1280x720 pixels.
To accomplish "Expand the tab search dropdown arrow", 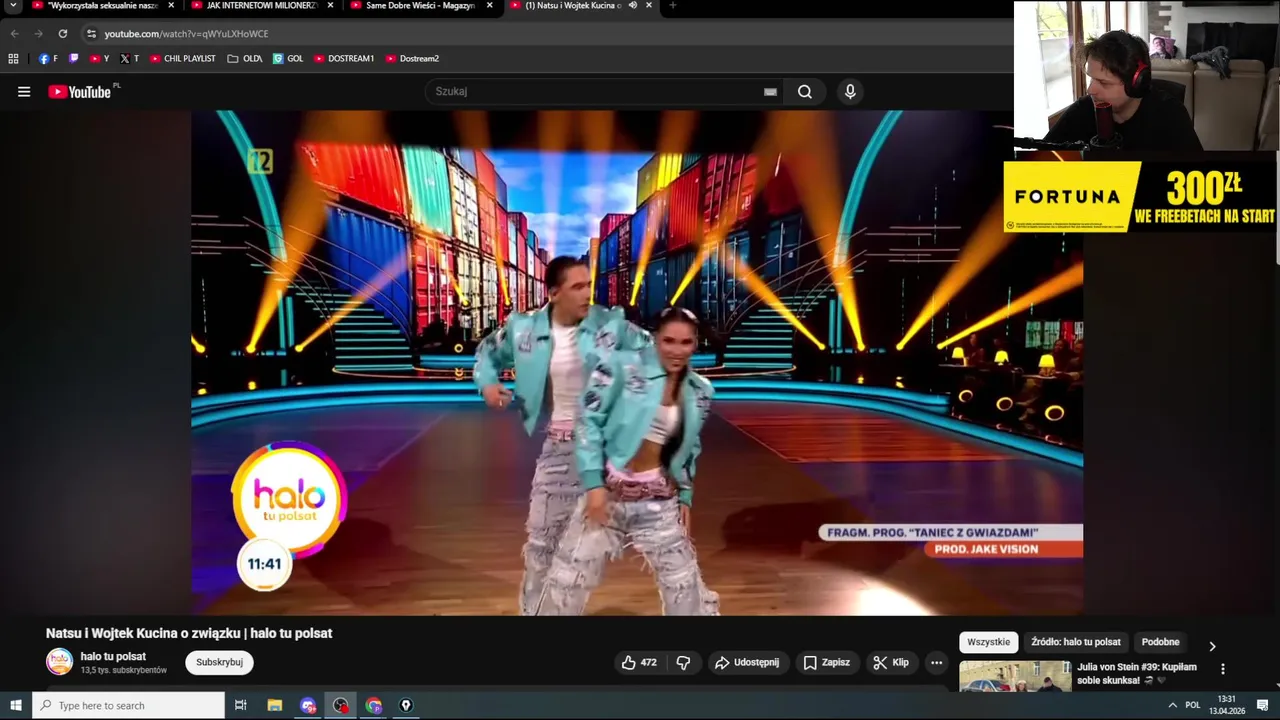I will [x=13, y=6].
